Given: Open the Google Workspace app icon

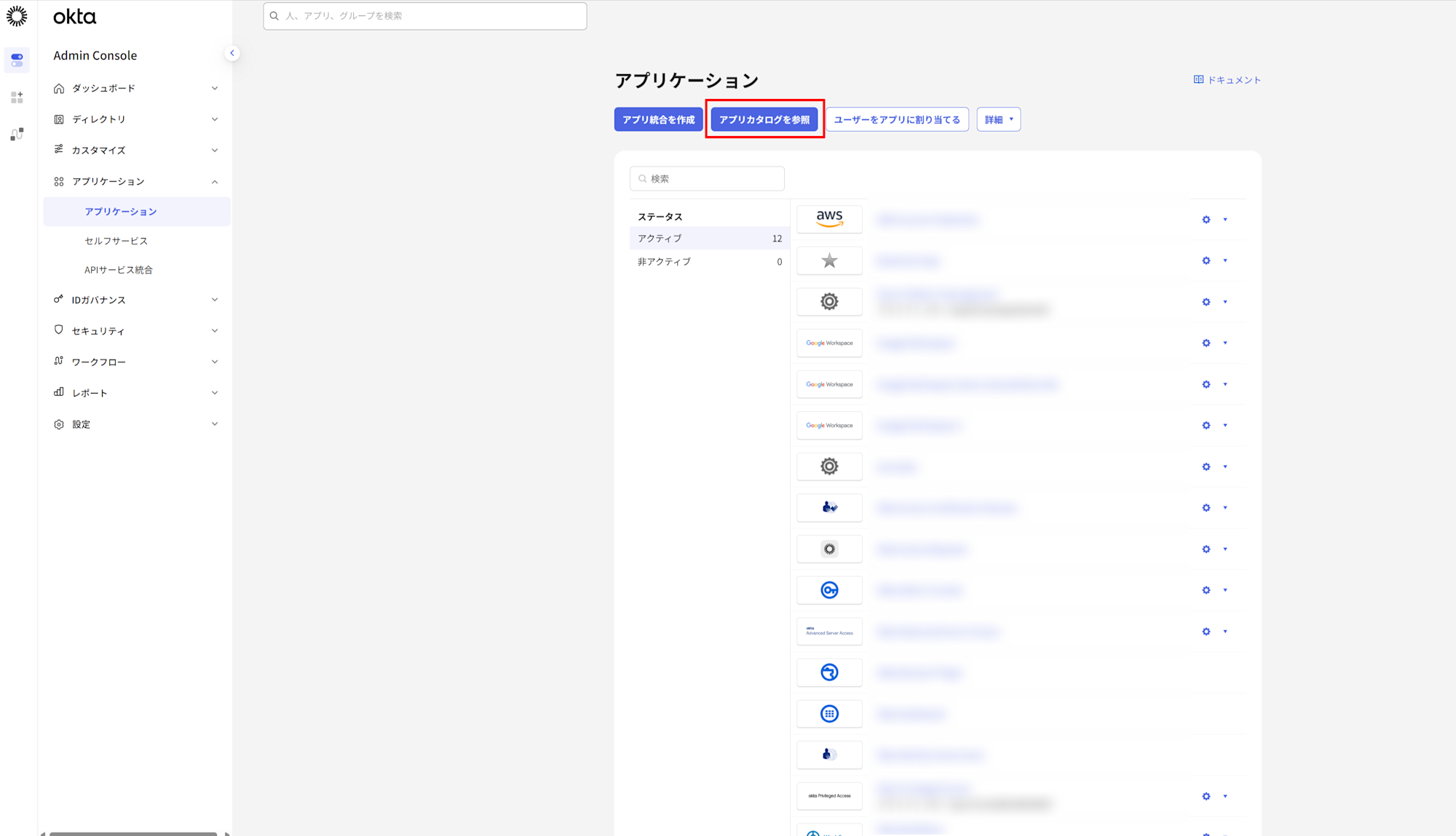Looking at the screenshot, I should (x=829, y=343).
